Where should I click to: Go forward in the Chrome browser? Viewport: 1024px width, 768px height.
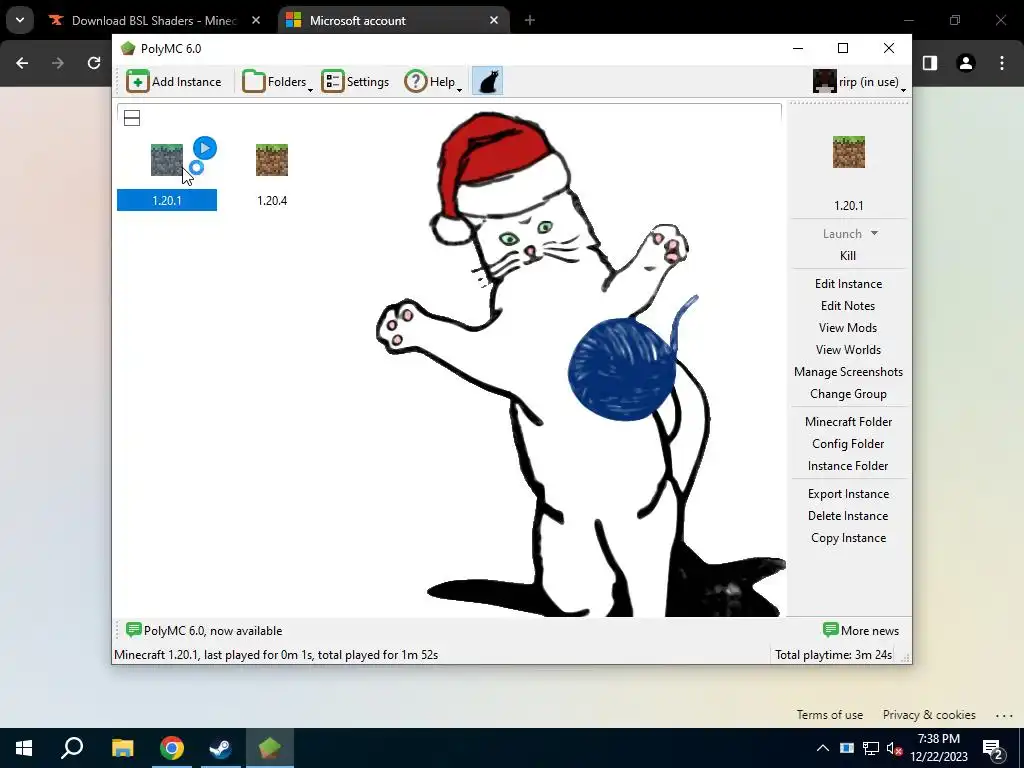pos(58,63)
